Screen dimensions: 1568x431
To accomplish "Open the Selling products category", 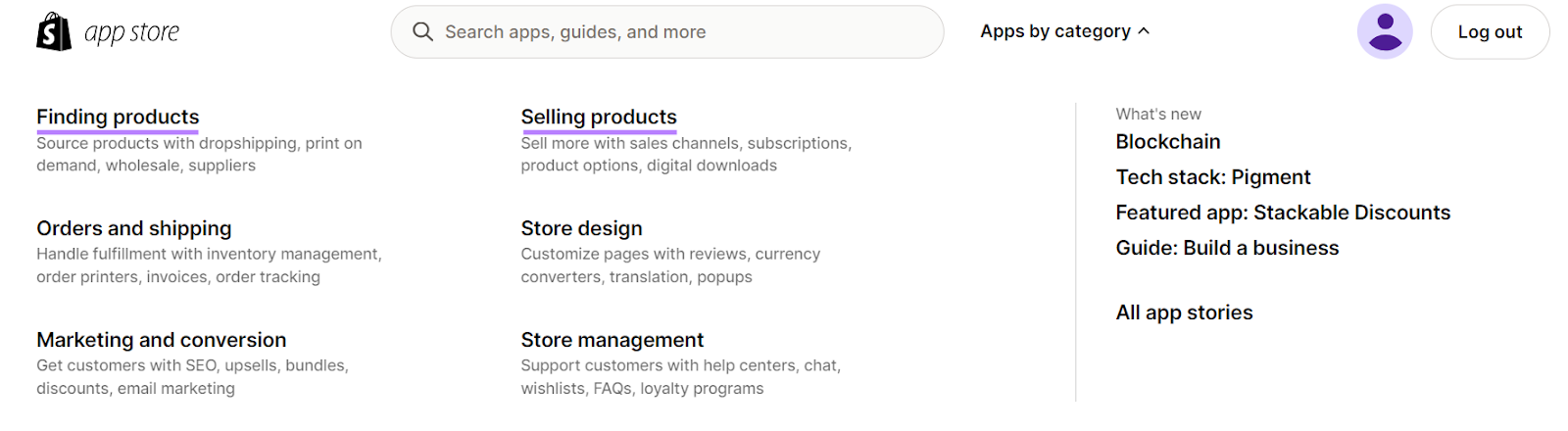I will (599, 117).
